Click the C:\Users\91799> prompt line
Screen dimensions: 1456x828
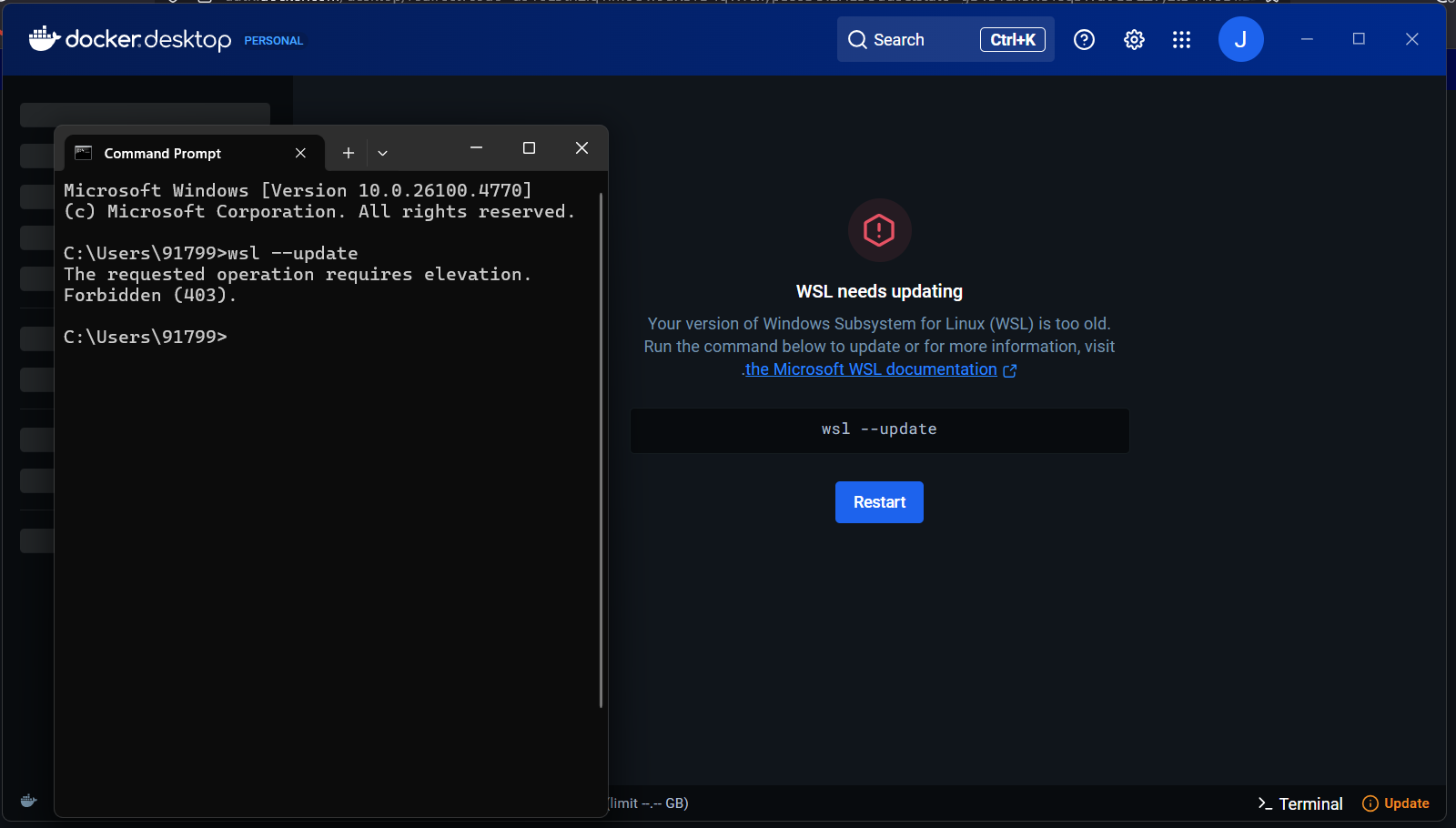click(x=146, y=337)
